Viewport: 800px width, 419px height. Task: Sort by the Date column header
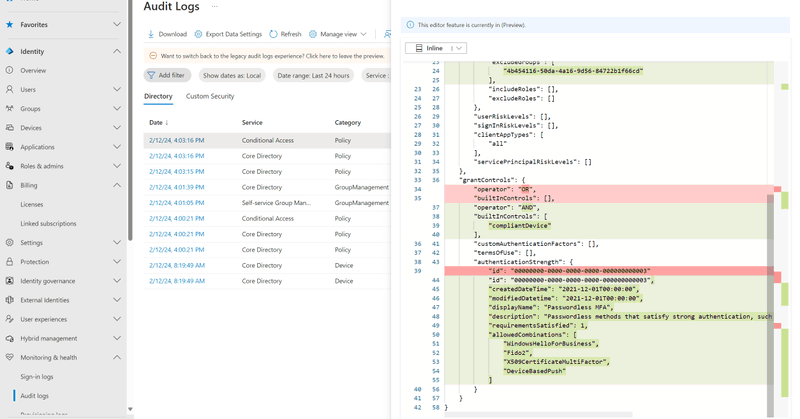pos(159,122)
